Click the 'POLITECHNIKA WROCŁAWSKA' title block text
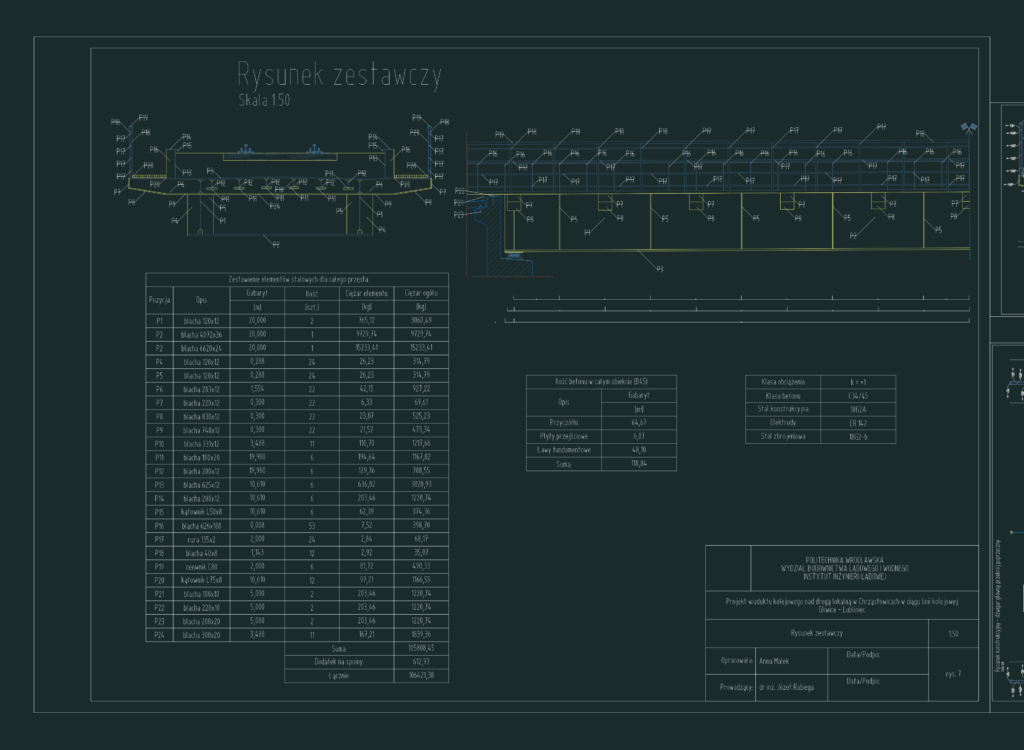 (x=844, y=561)
